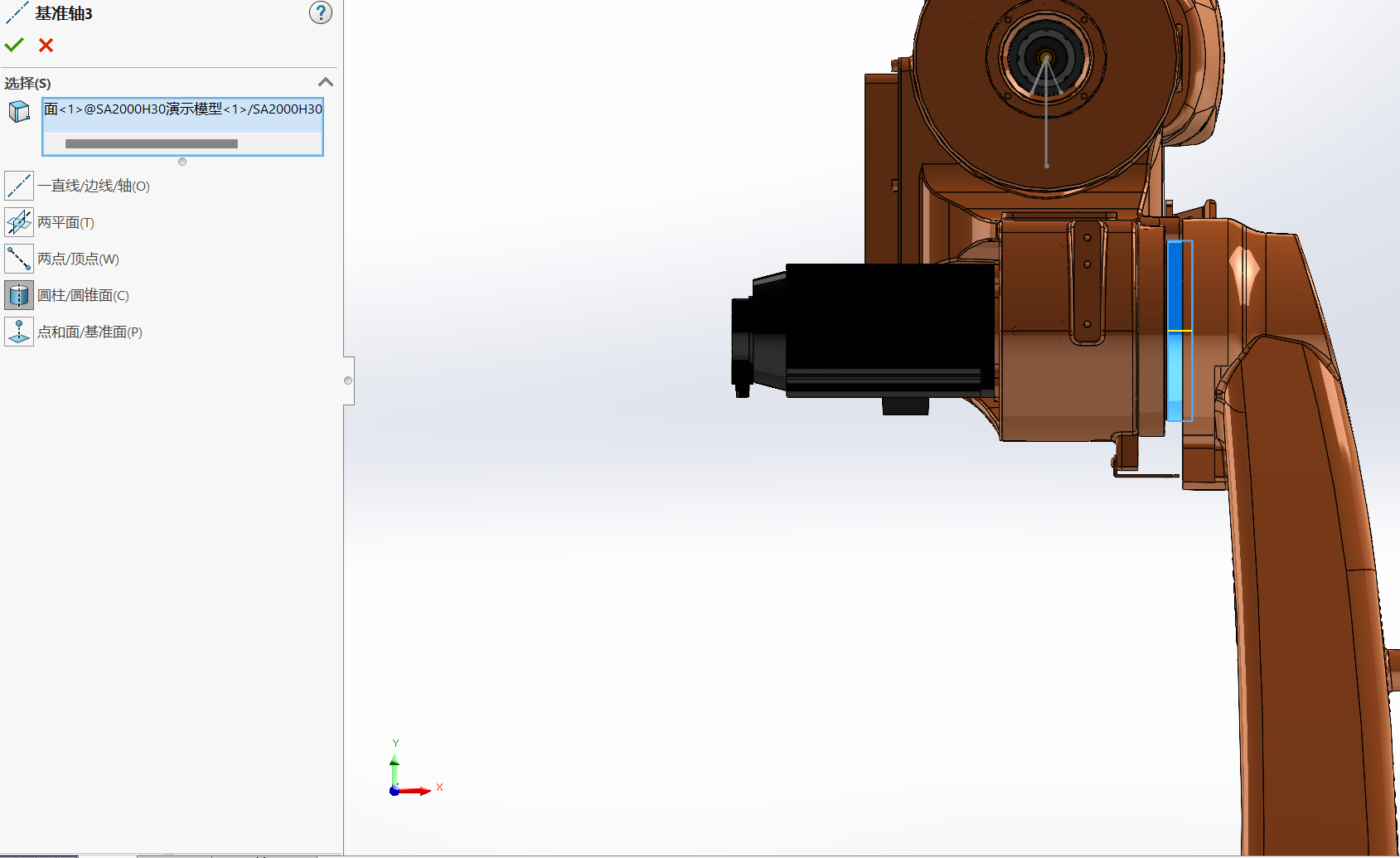This screenshot has width=1400, height=858.
Task: Grab the selection box resize handle
Action: tap(182, 162)
